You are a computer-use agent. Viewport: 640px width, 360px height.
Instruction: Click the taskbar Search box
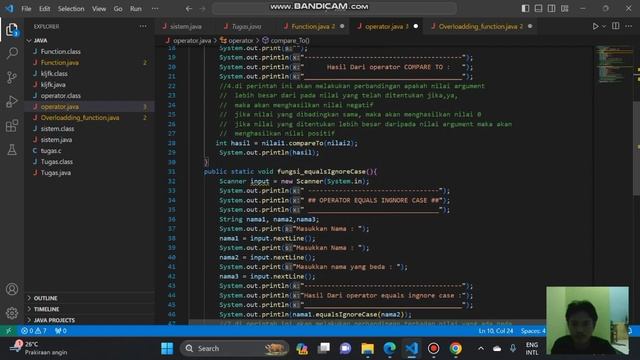pos(234,349)
